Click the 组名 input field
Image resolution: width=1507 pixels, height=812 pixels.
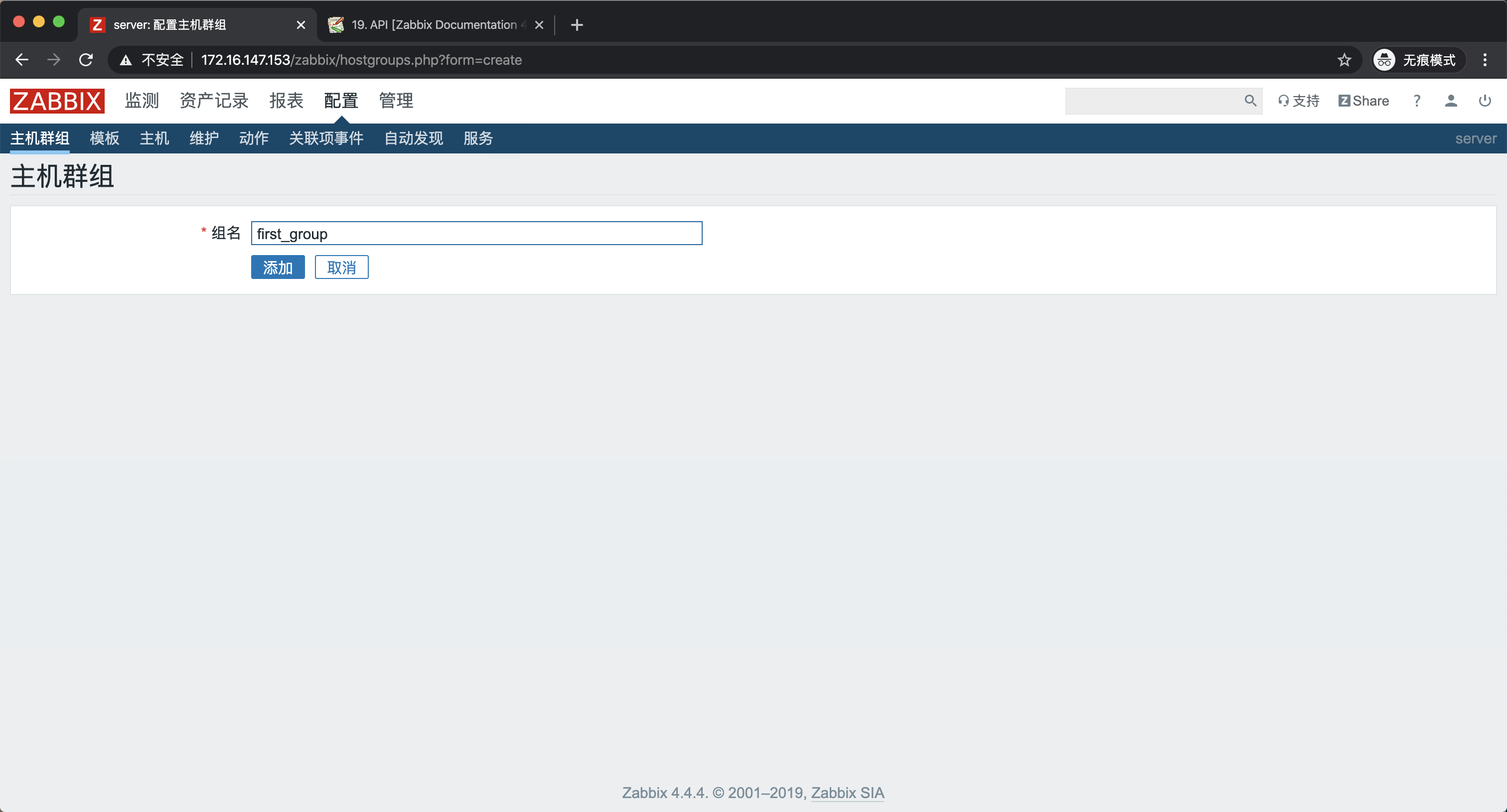pos(476,233)
